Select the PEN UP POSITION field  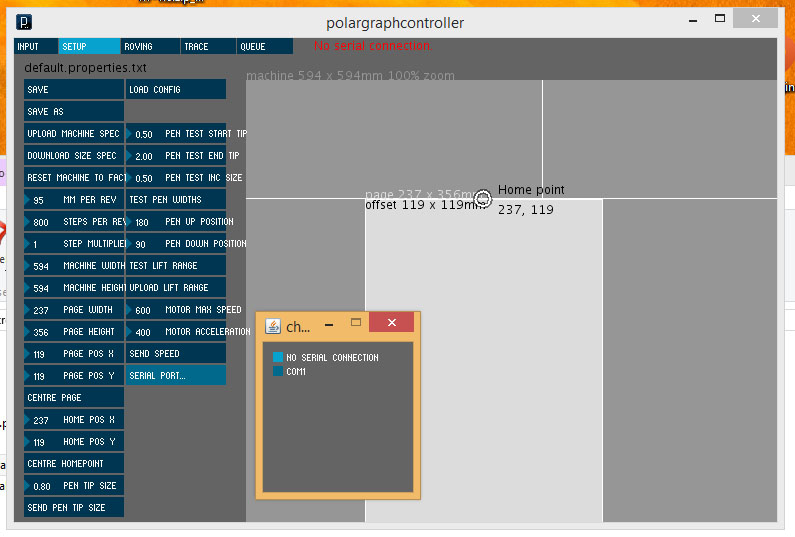coord(176,222)
